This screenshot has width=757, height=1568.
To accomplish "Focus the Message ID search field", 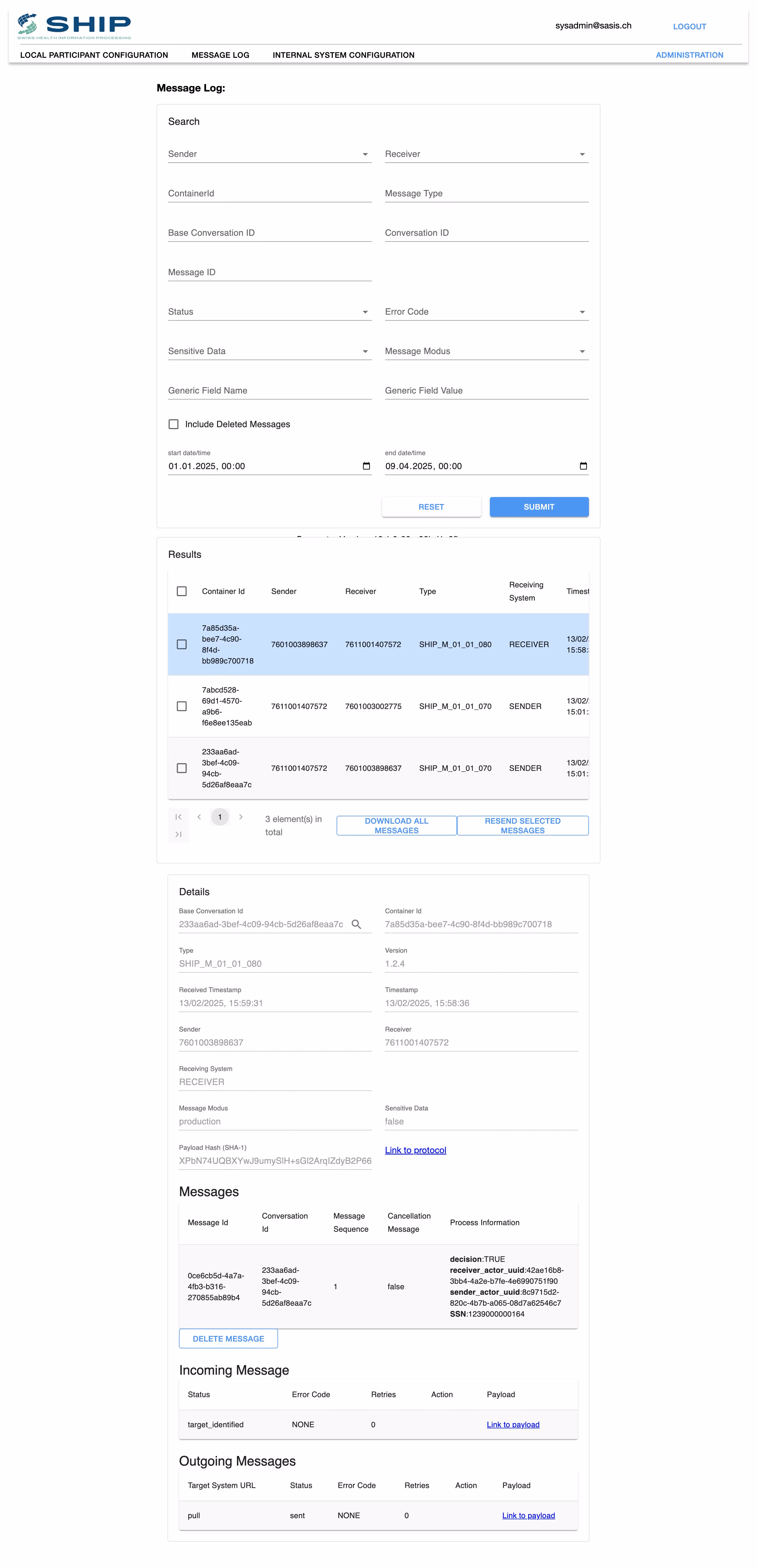I will (270, 272).
